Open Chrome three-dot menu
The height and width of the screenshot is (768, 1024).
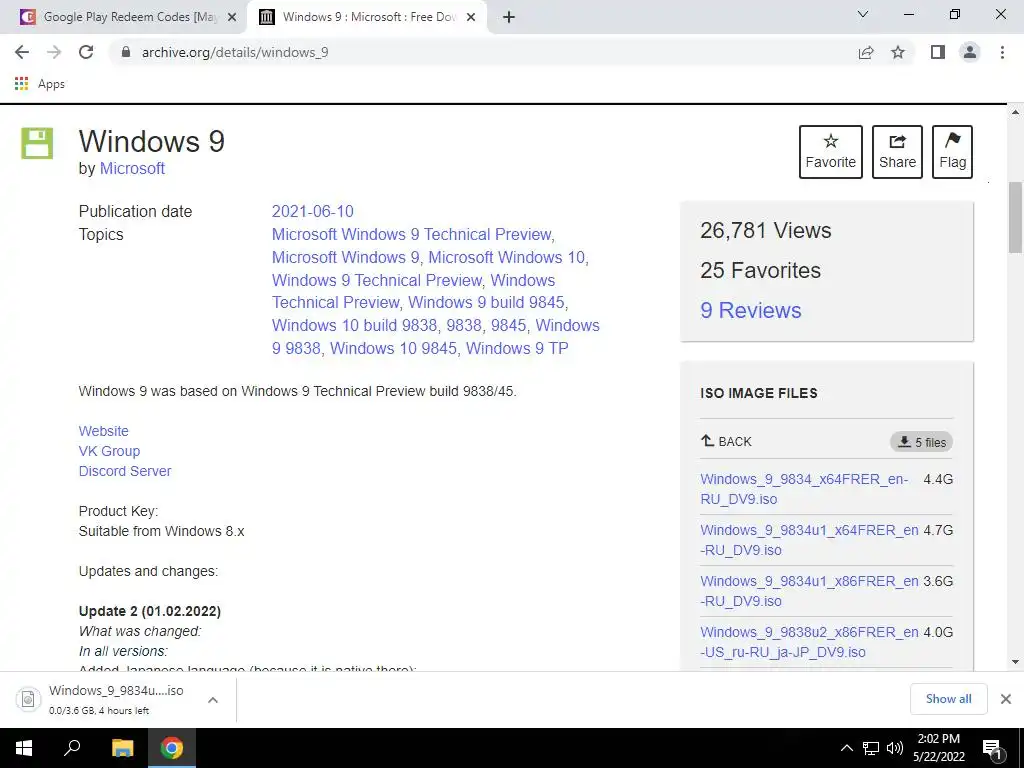(x=1002, y=52)
